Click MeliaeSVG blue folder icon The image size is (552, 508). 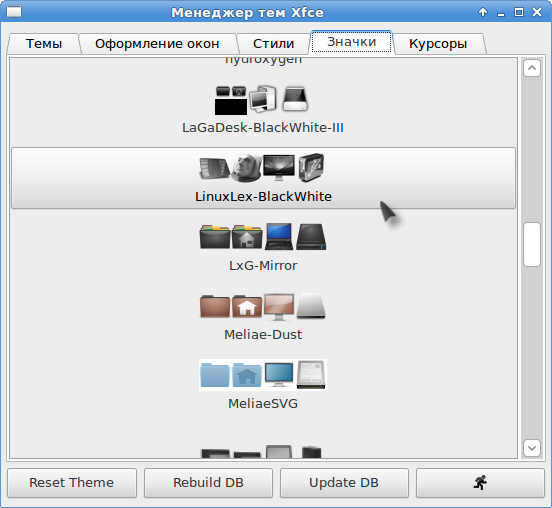point(215,375)
